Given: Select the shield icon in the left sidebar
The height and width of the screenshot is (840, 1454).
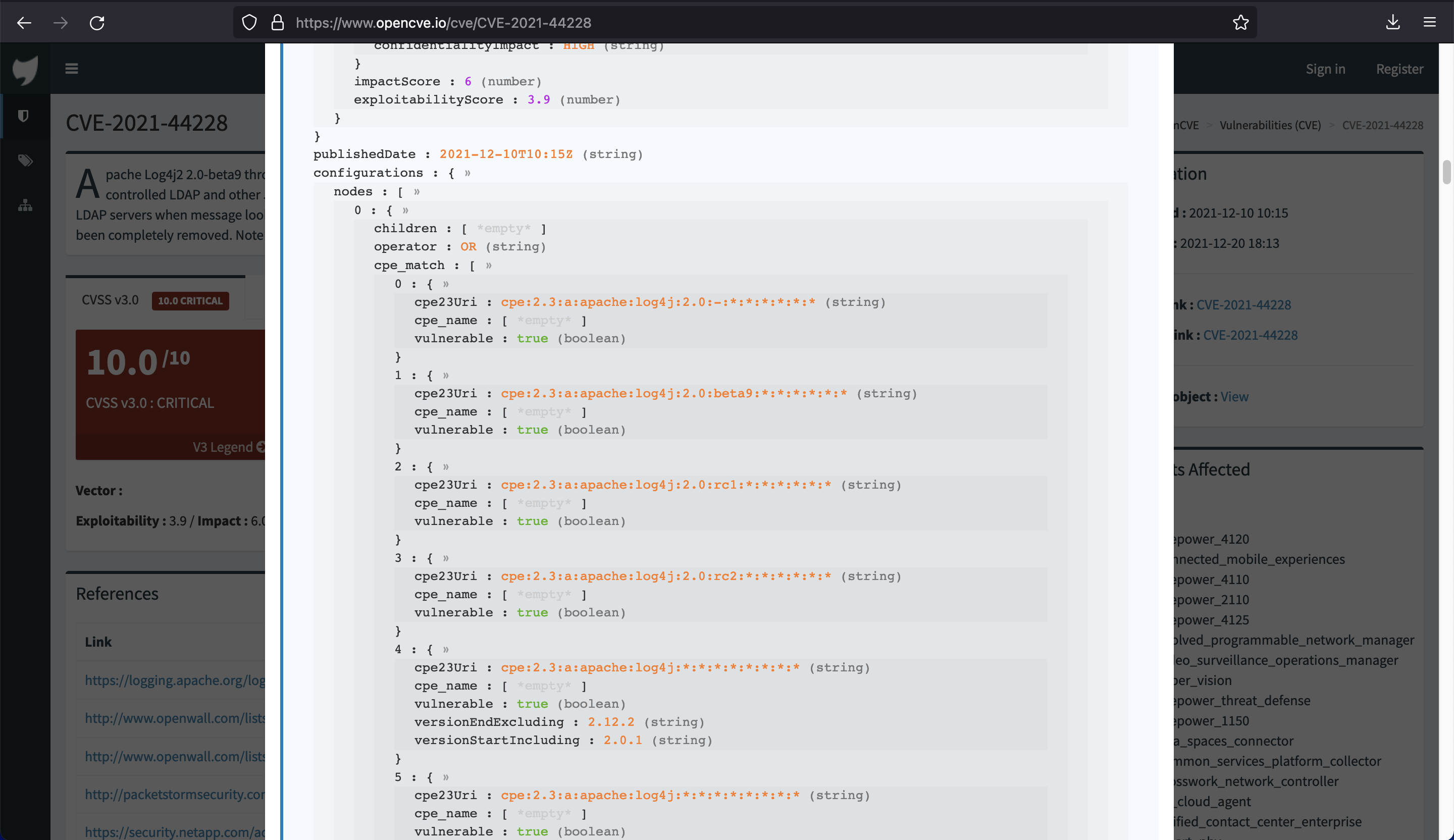Looking at the screenshot, I should coord(24,116).
